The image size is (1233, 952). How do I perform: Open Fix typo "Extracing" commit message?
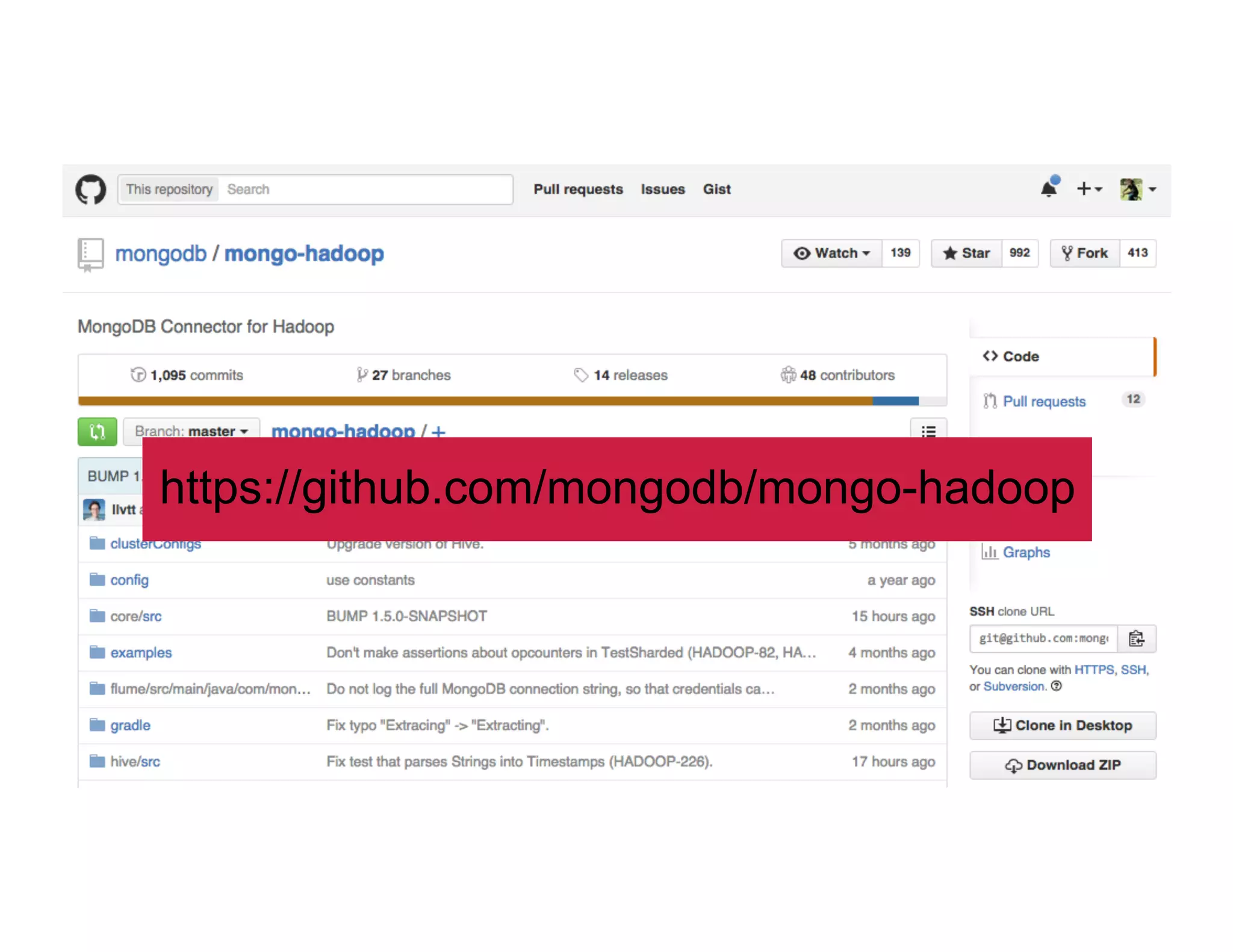pyautogui.click(x=438, y=725)
